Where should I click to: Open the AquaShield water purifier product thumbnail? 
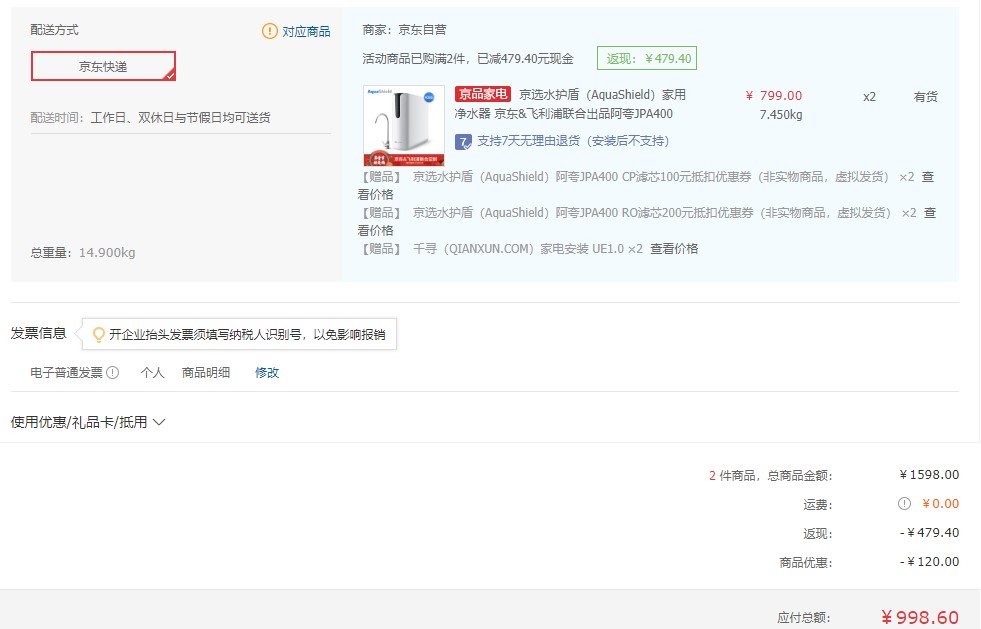click(x=404, y=126)
